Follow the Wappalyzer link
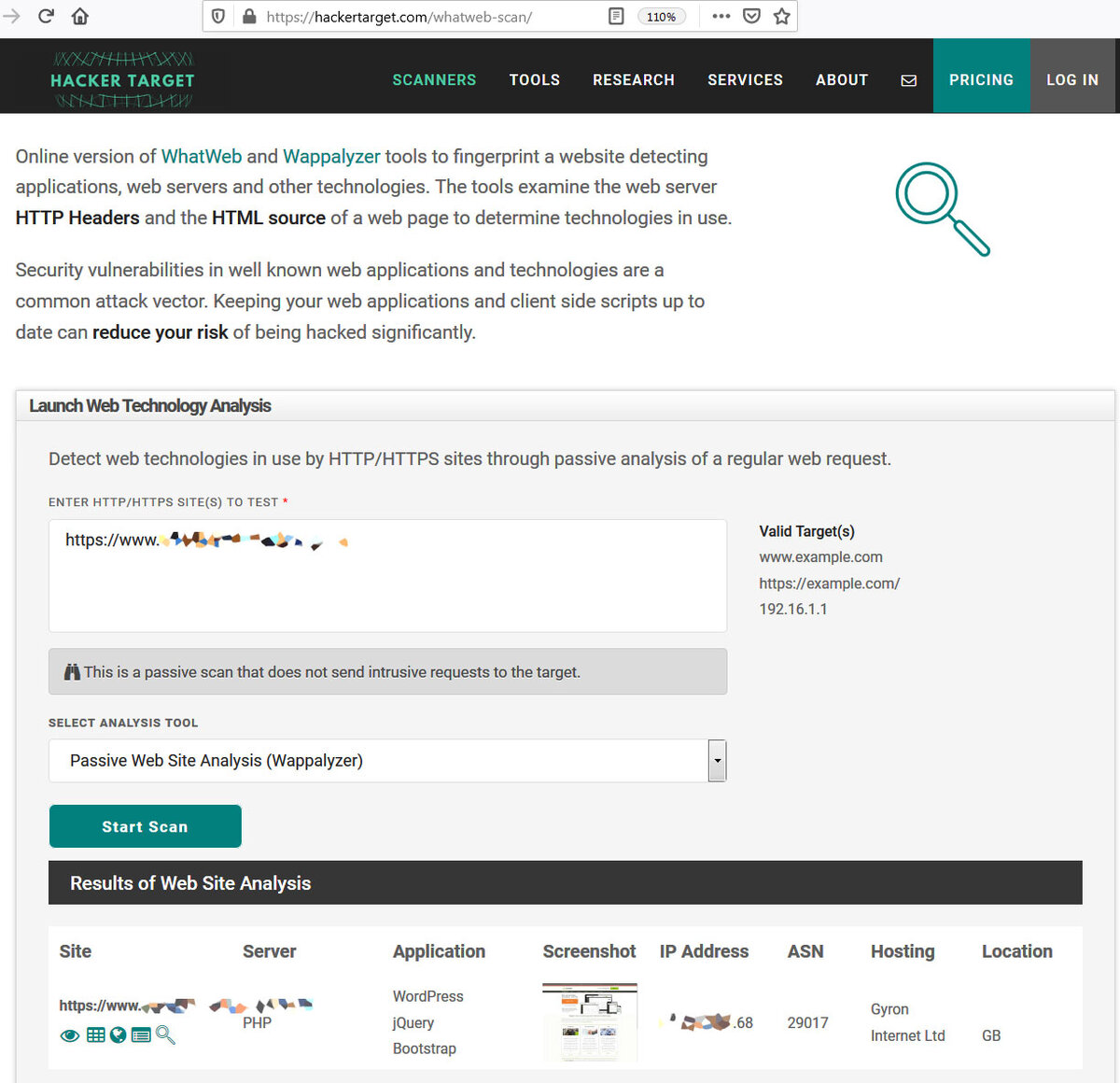 (x=331, y=157)
